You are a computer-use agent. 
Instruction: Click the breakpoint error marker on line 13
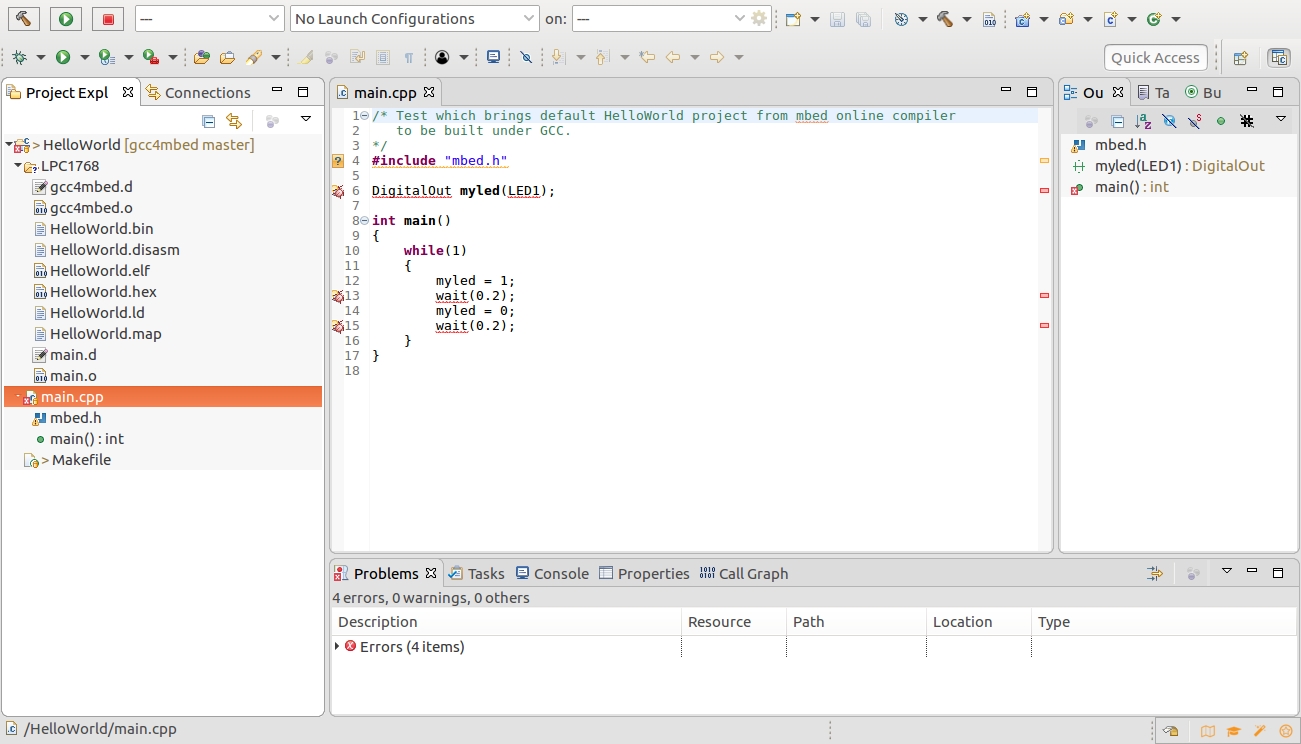click(x=338, y=296)
